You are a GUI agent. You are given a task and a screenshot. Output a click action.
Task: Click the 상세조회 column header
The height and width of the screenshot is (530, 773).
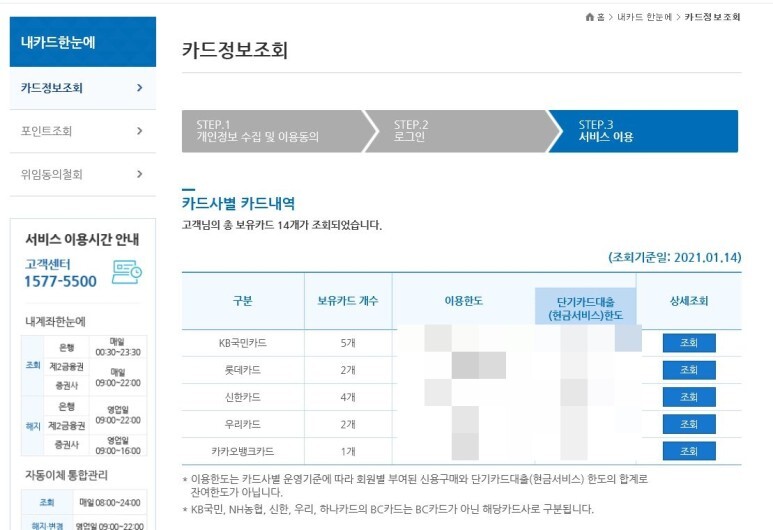pyautogui.click(x=689, y=301)
